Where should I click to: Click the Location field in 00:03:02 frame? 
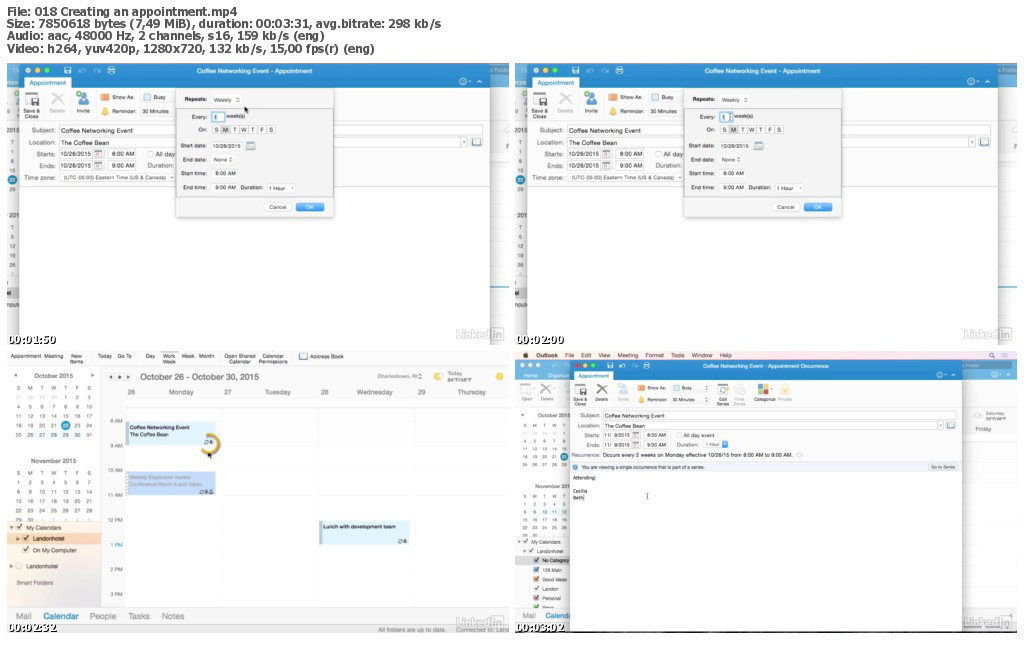(x=771, y=426)
